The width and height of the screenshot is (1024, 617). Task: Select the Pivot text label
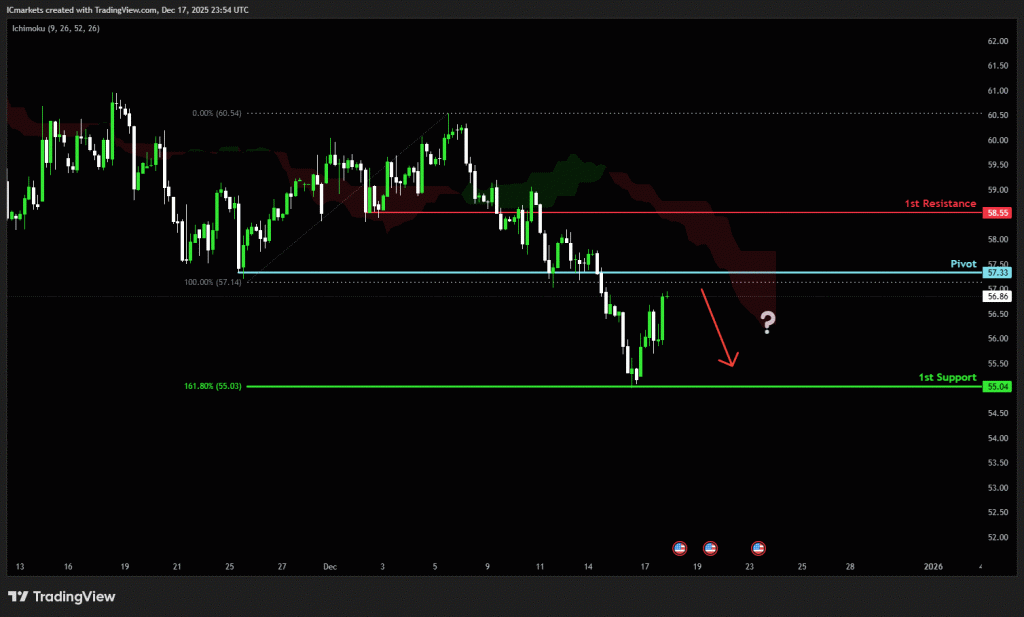coord(963,264)
